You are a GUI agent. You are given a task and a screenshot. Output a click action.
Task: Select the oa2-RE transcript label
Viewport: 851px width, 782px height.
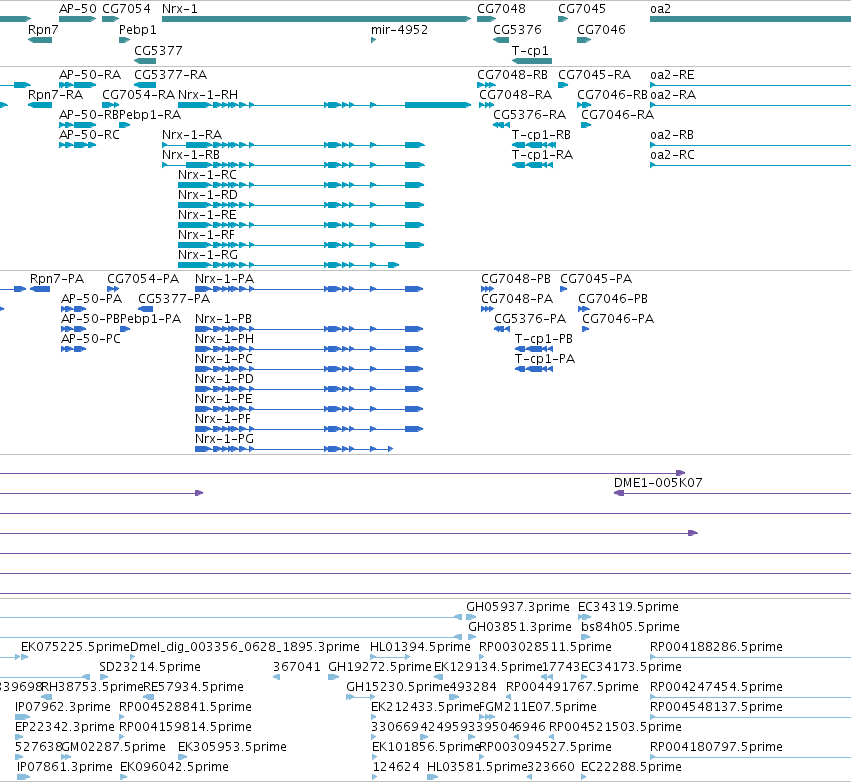pos(672,75)
